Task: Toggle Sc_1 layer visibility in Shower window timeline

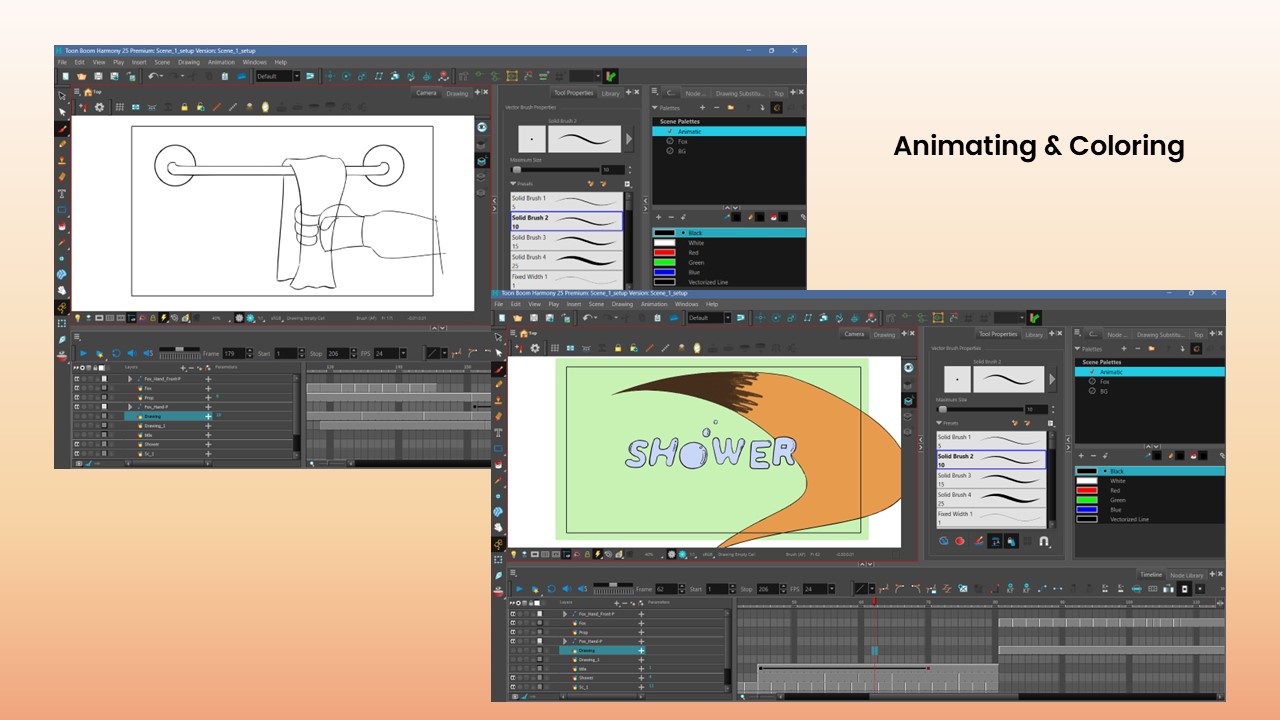Action: pos(513,687)
